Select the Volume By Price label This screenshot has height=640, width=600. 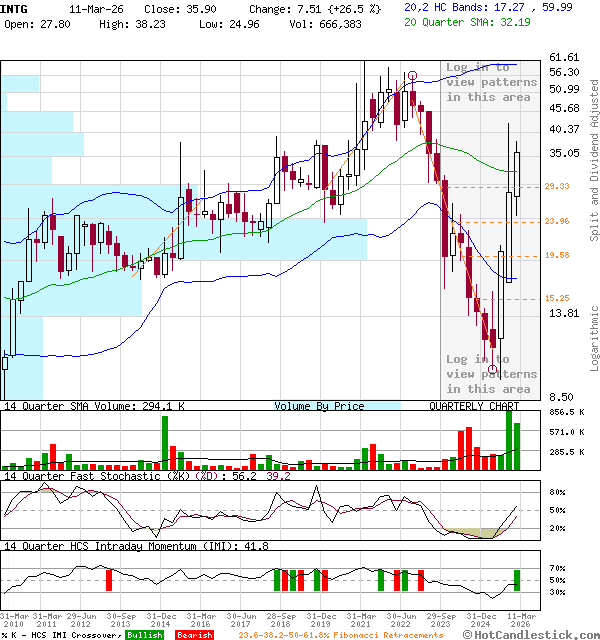320,407
